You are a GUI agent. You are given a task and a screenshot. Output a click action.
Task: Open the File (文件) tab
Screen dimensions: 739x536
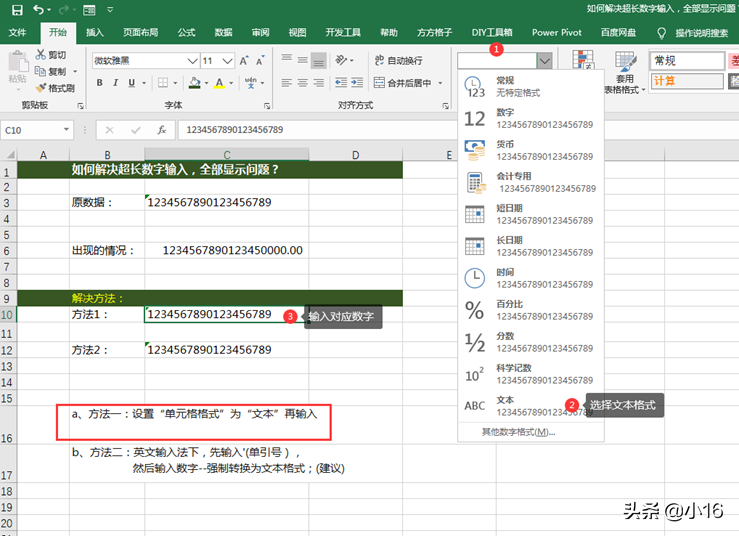tap(17, 33)
